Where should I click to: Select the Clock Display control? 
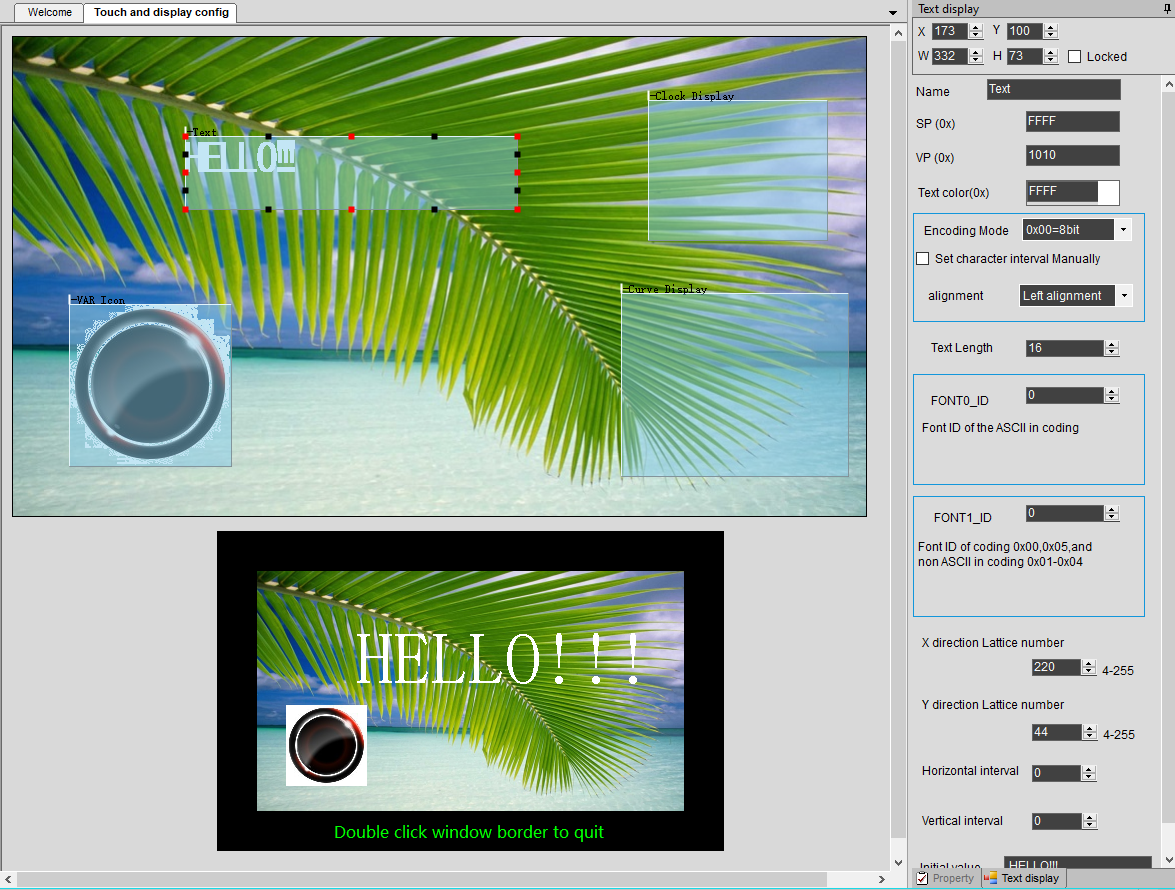point(737,170)
